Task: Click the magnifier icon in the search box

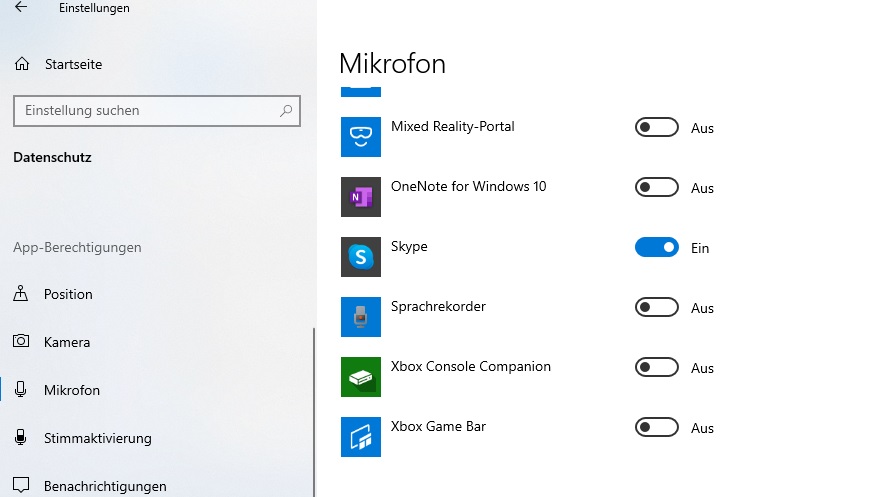Action: 286,111
